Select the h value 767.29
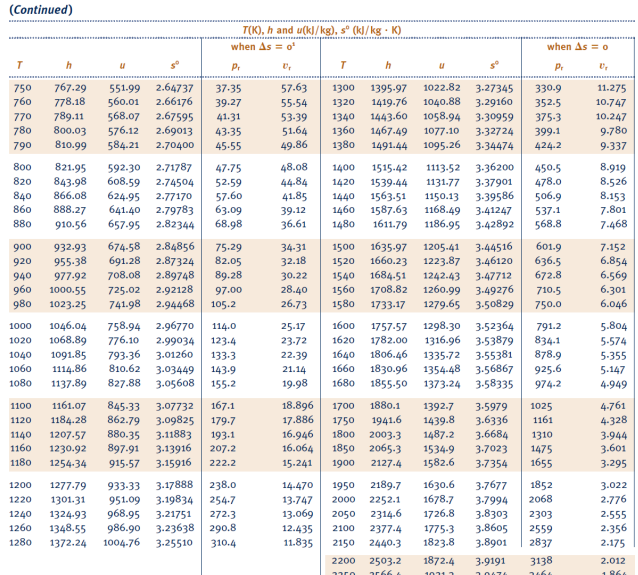The height and width of the screenshot is (575, 638). [70, 87]
